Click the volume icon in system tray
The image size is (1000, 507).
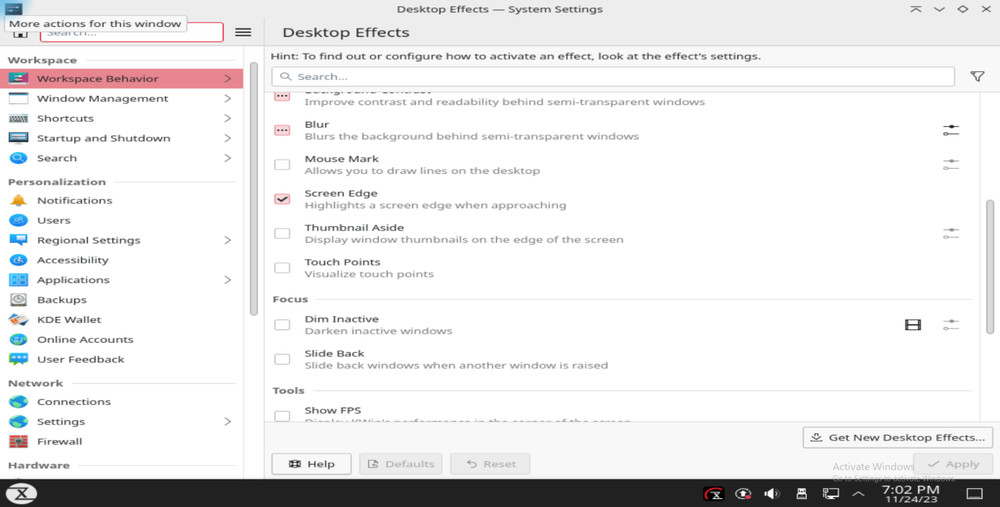pos(771,493)
